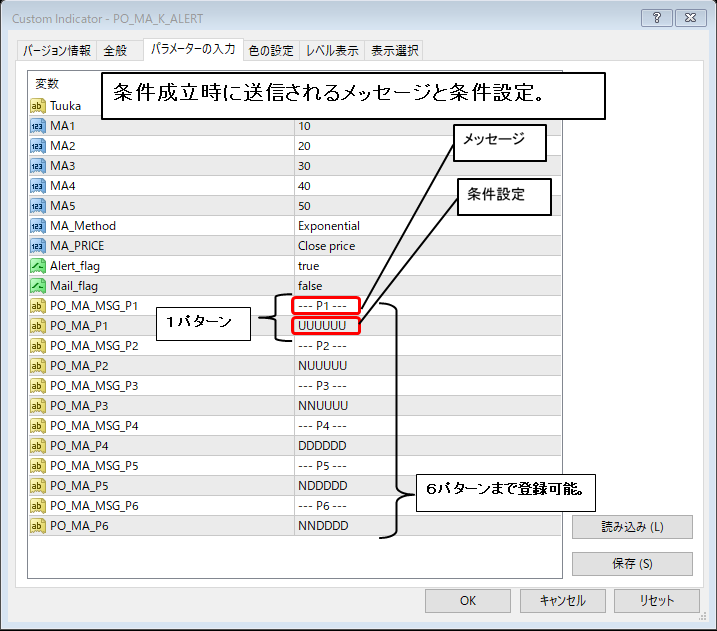The width and height of the screenshot is (717, 631).
Task: Edit the PO_MA_MSG_P1 value --- P1 ---
Action: click(322, 306)
